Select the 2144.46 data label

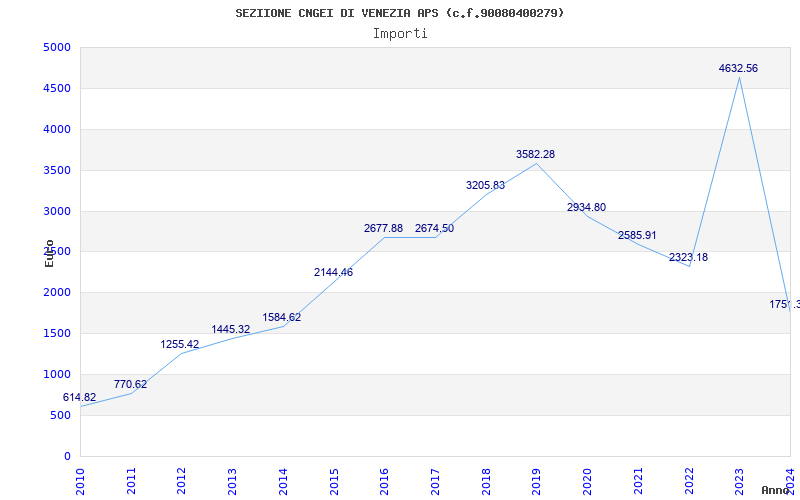333,272
